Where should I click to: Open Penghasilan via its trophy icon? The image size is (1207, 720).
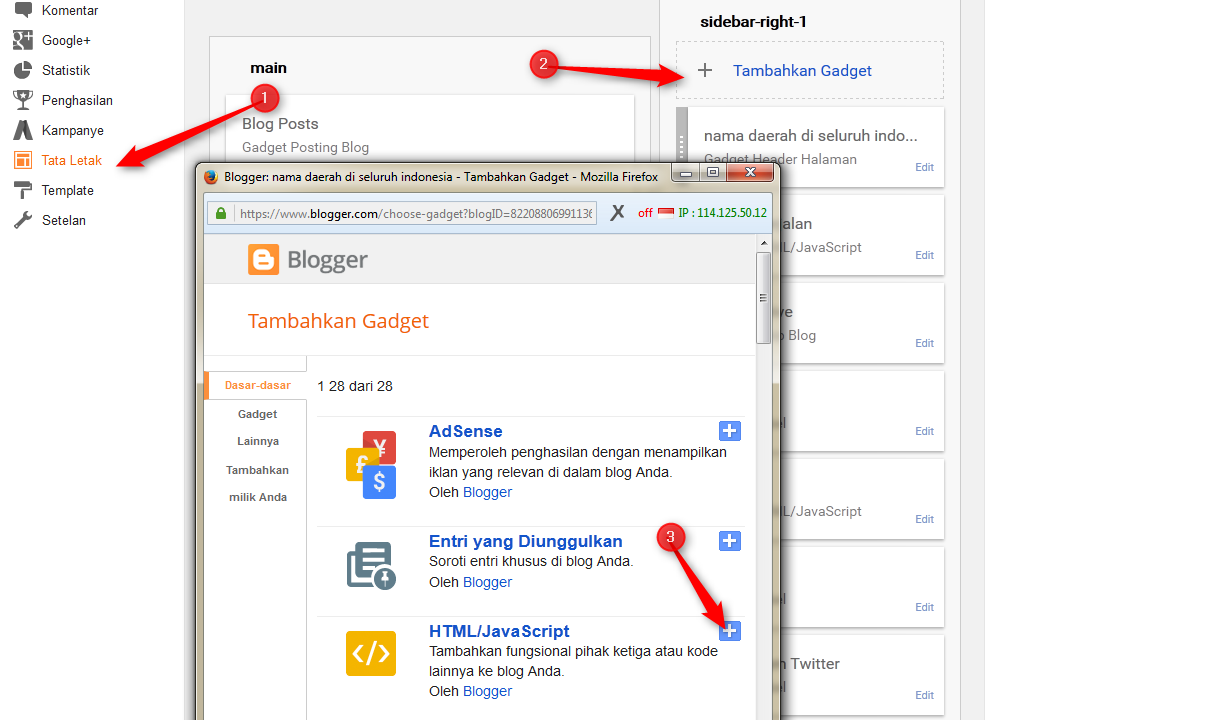coord(23,101)
